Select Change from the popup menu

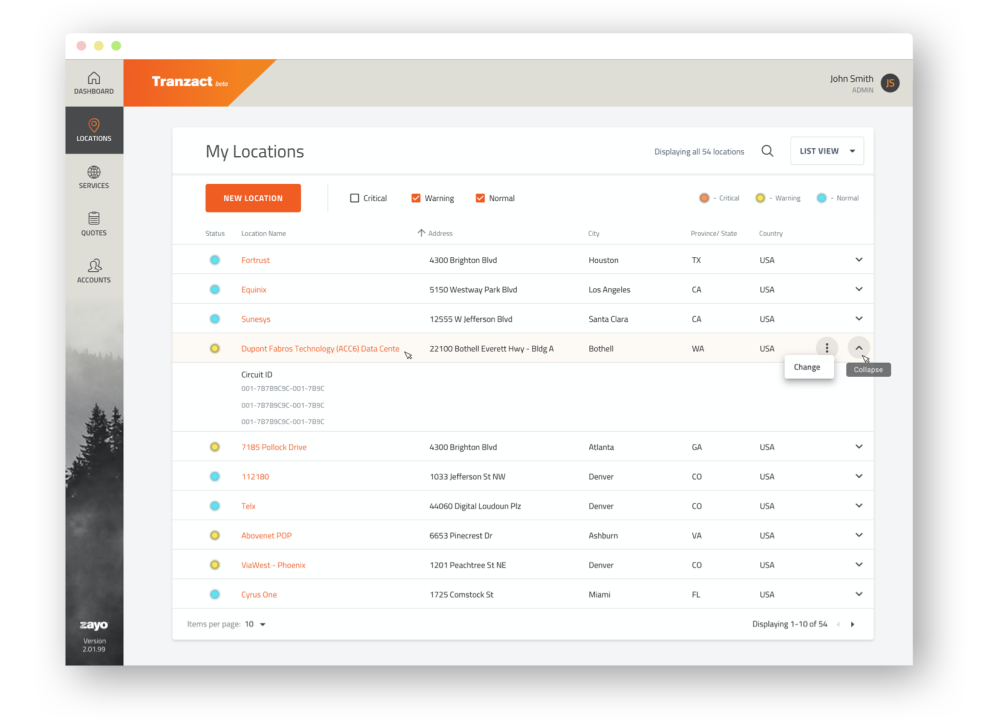808,367
